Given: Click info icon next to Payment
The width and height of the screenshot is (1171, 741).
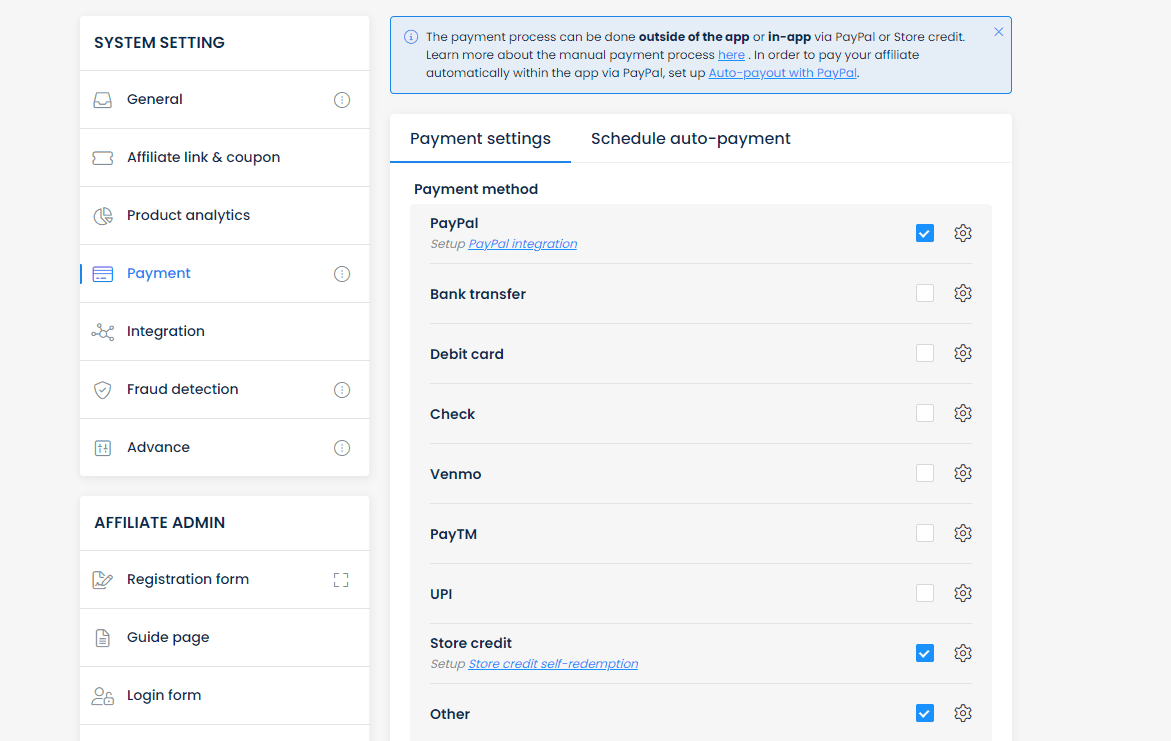Looking at the screenshot, I should [342, 274].
